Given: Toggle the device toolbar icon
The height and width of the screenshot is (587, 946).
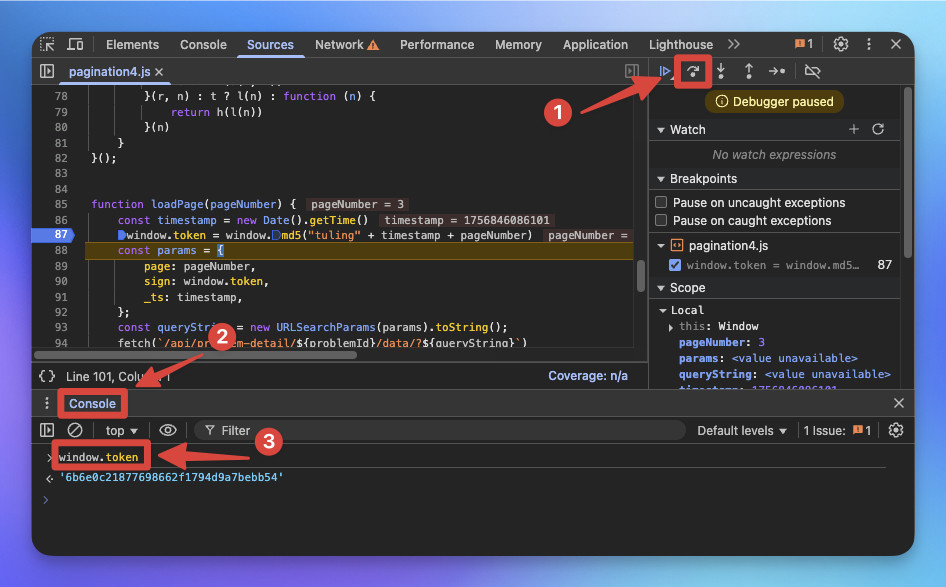Looking at the screenshot, I should coord(75,44).
